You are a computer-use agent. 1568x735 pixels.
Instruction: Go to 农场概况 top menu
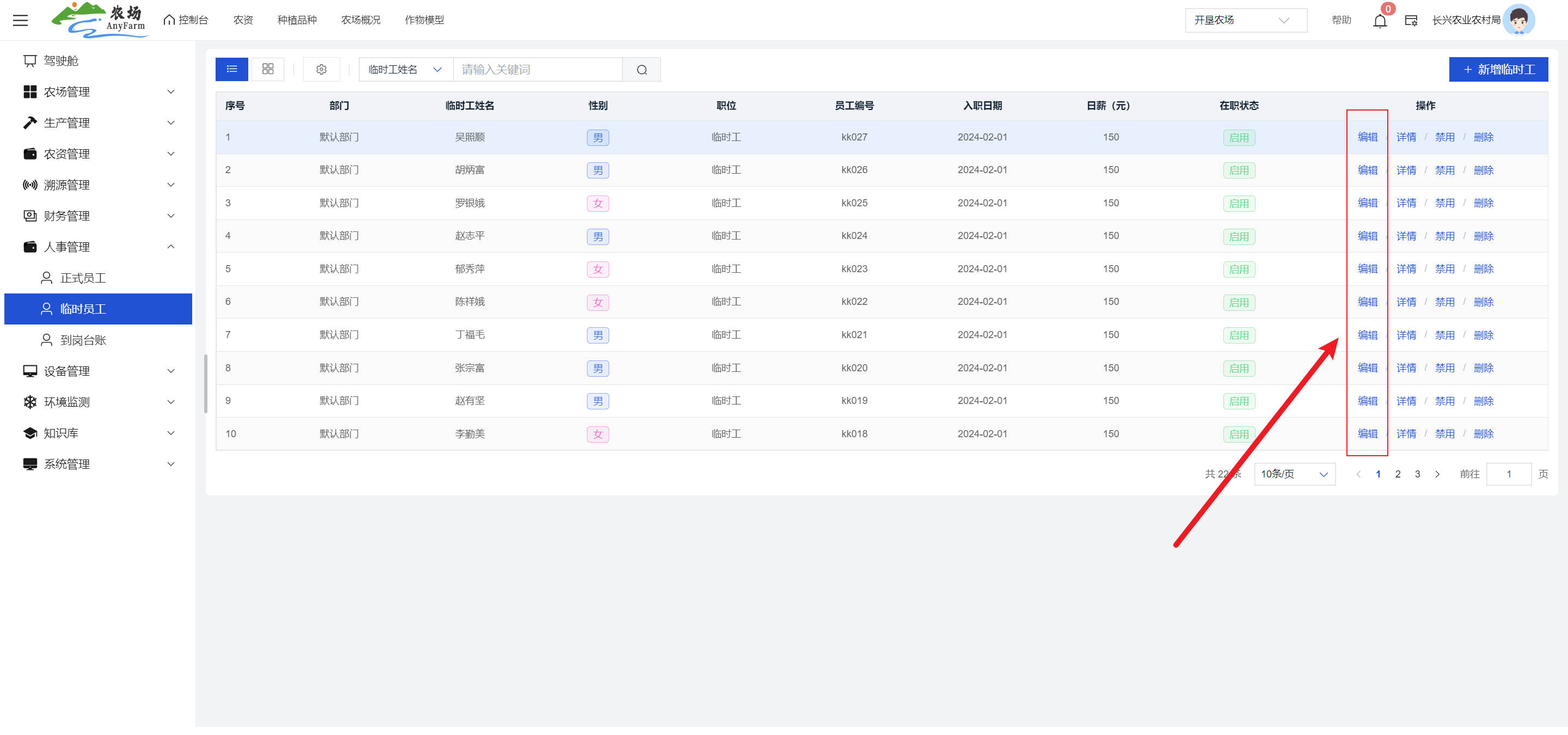pos(360,20)
